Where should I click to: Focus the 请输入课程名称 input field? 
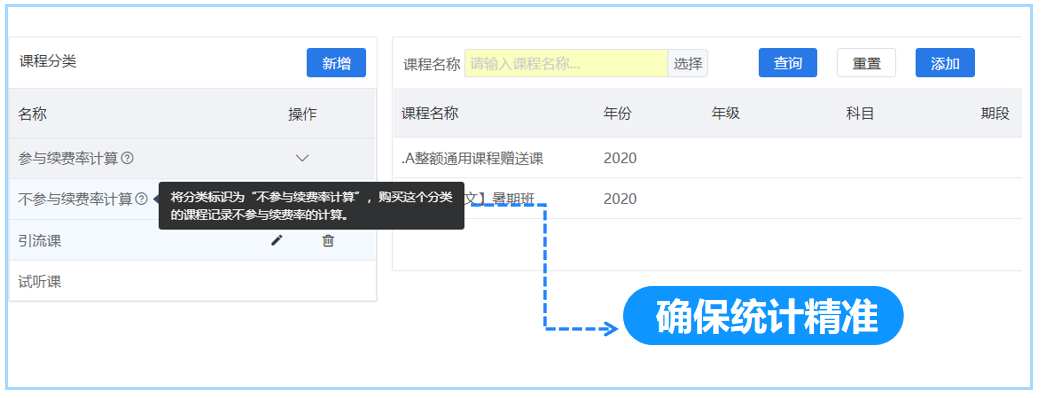click(566, 64)
